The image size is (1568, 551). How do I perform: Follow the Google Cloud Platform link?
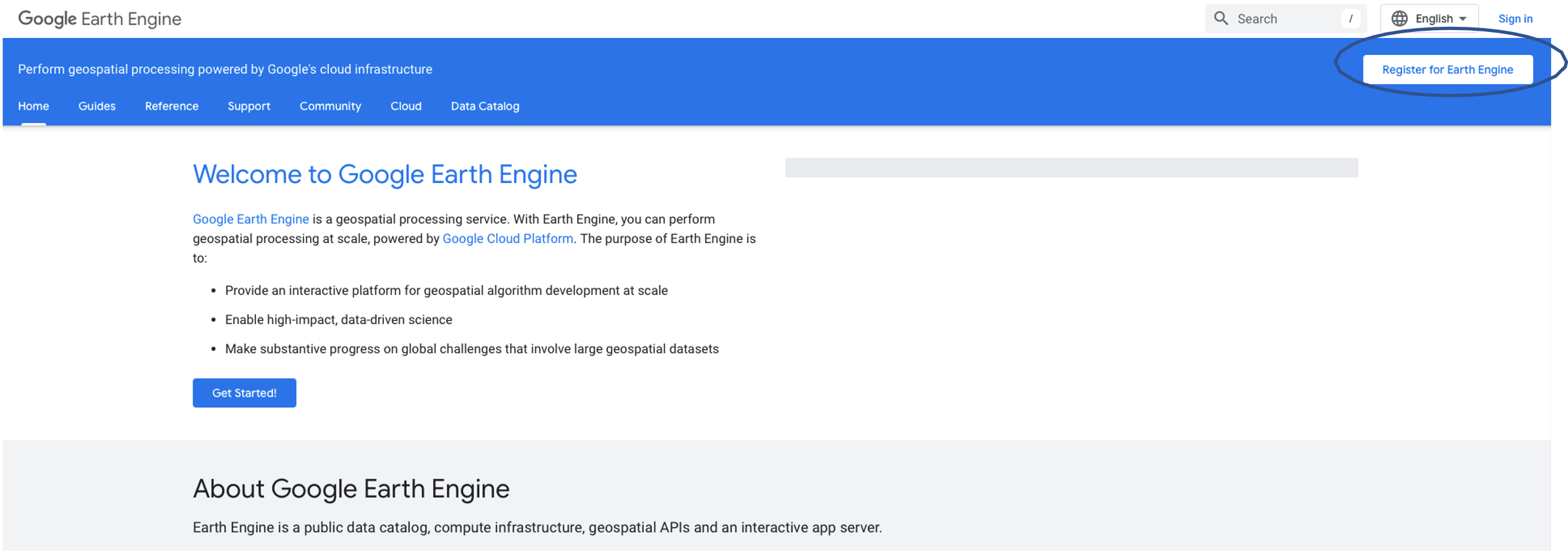point(508,239)
